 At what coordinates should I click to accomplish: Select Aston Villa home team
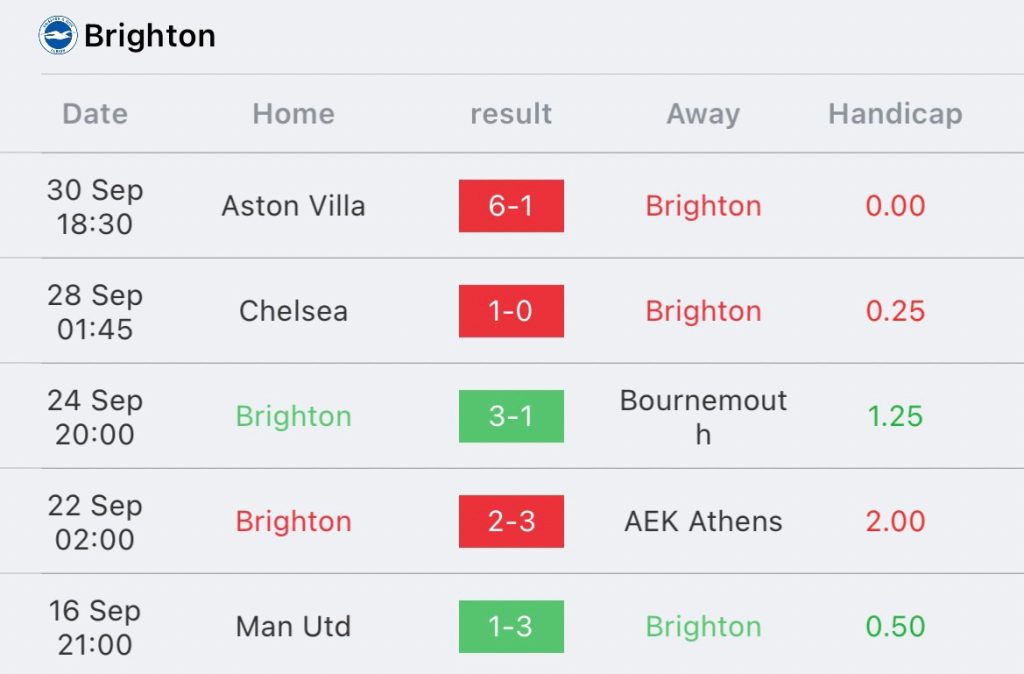[293, 206]
